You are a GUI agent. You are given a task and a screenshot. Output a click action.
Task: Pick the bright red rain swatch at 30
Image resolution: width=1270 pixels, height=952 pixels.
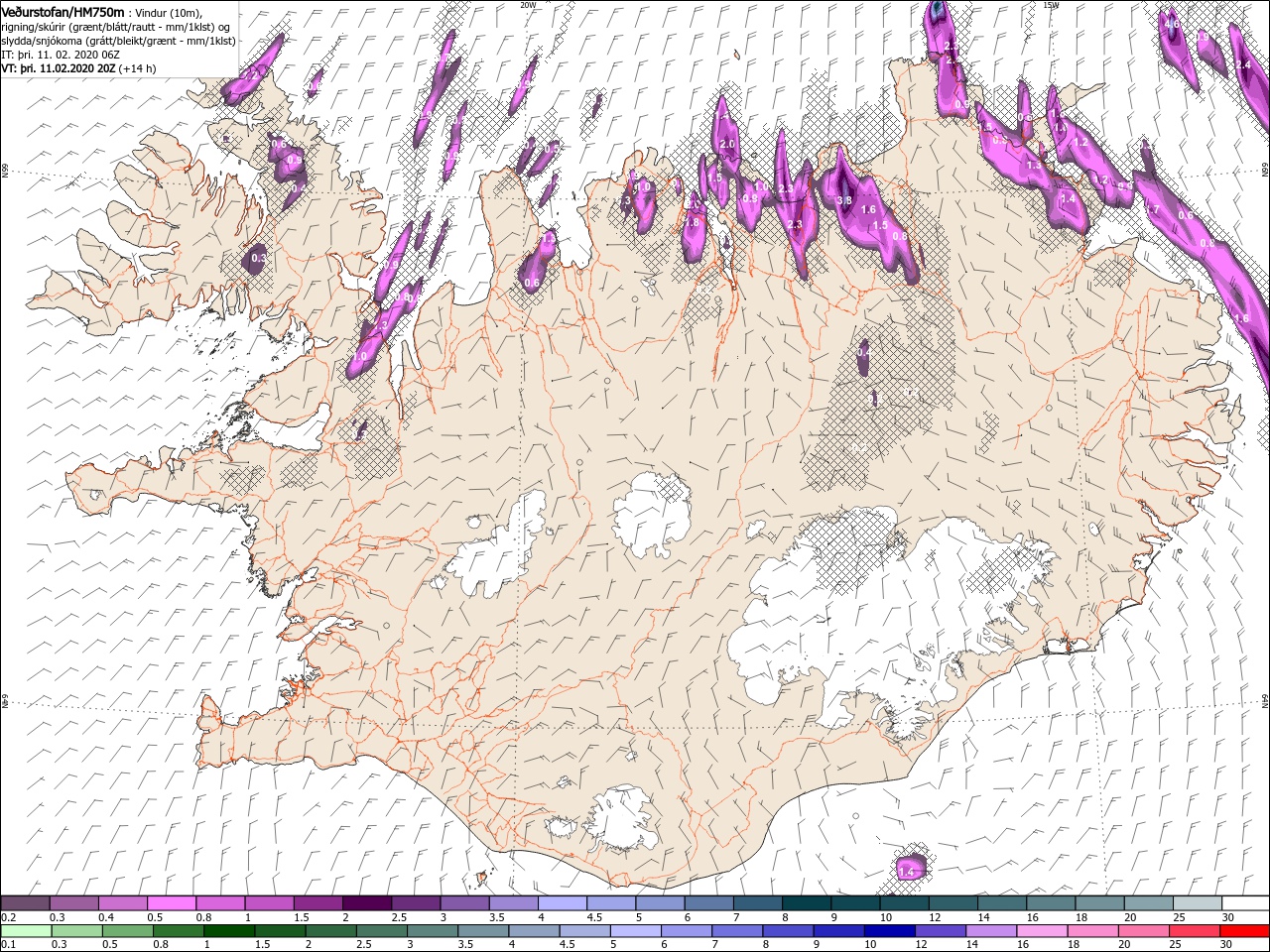pos(1246,930)
